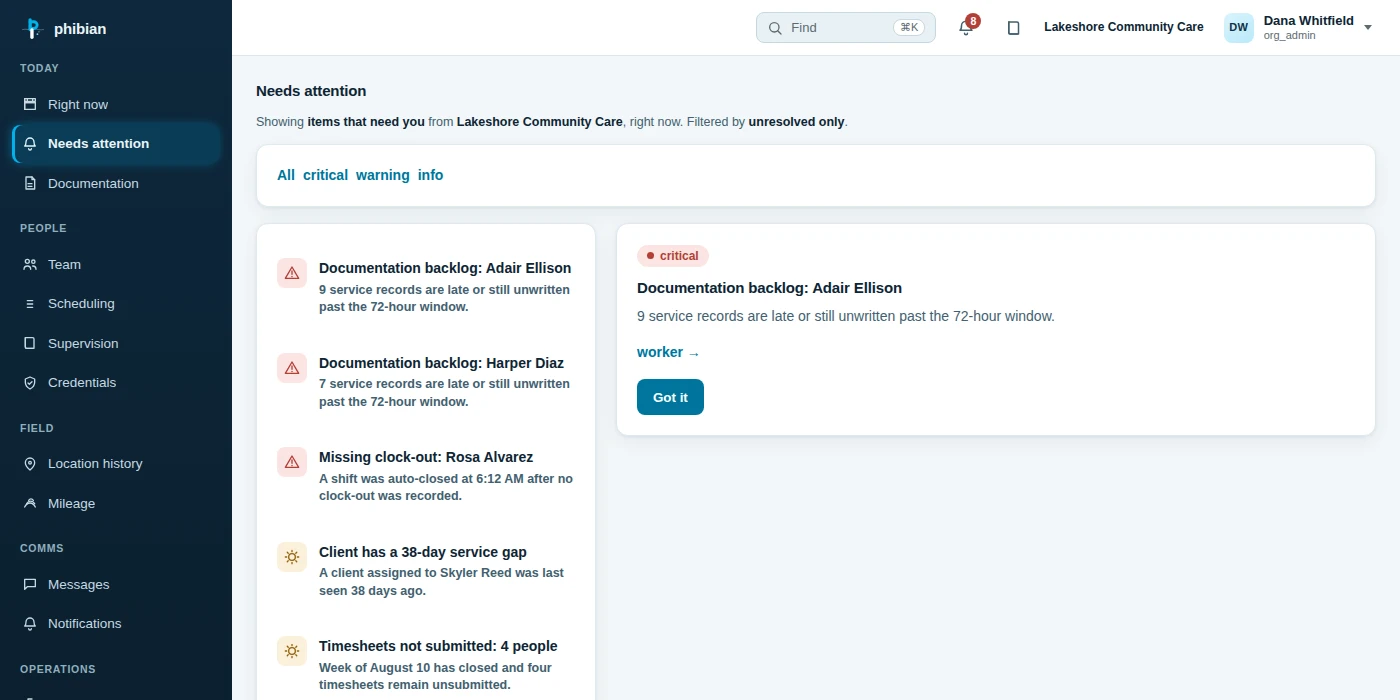Click the tablet icon beside Lakeshore Community Care
Screen dimensions: 1400x700
[x=1013, y=28]
